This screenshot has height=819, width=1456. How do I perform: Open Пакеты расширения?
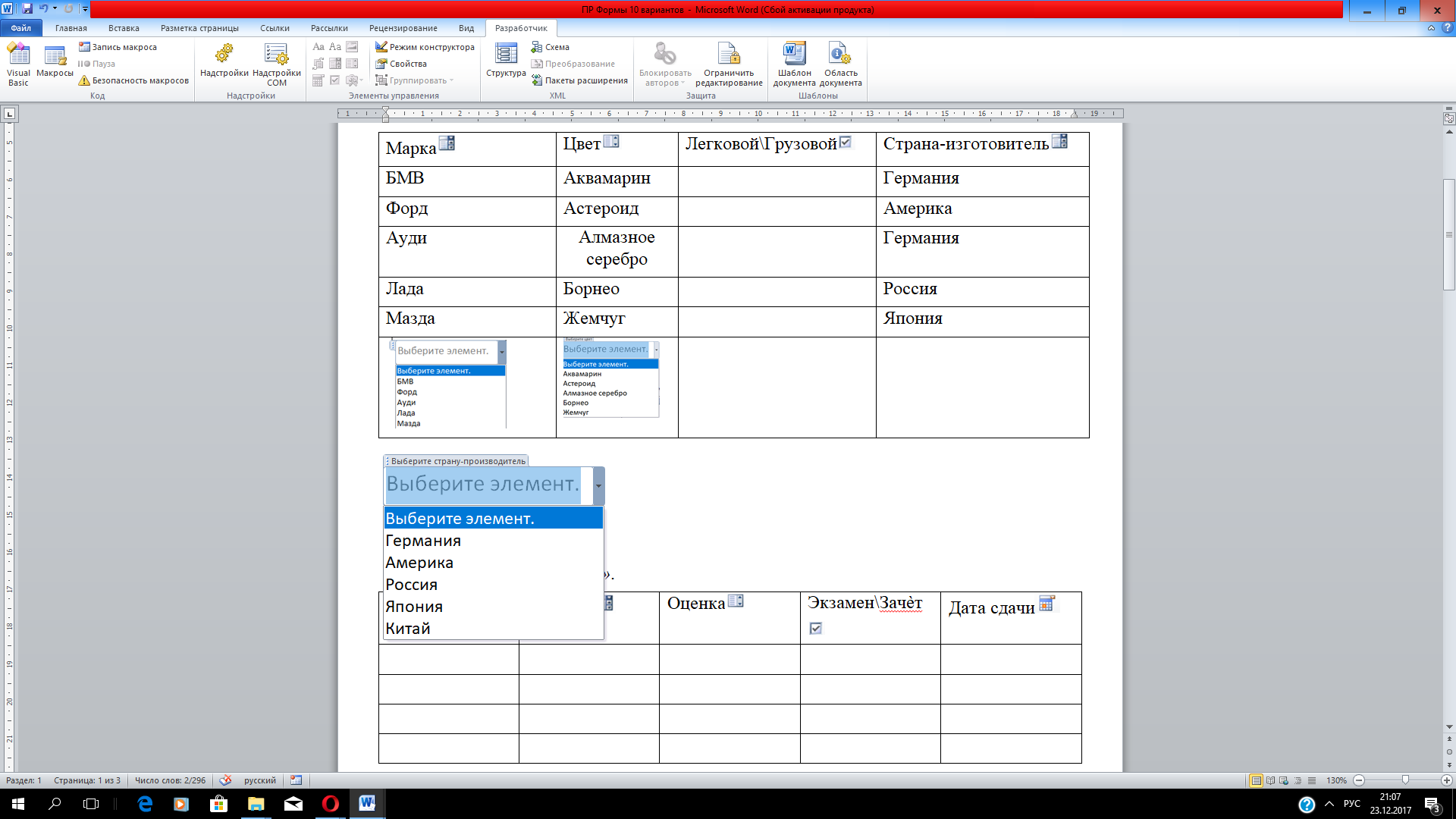click(x=579, y=80)
